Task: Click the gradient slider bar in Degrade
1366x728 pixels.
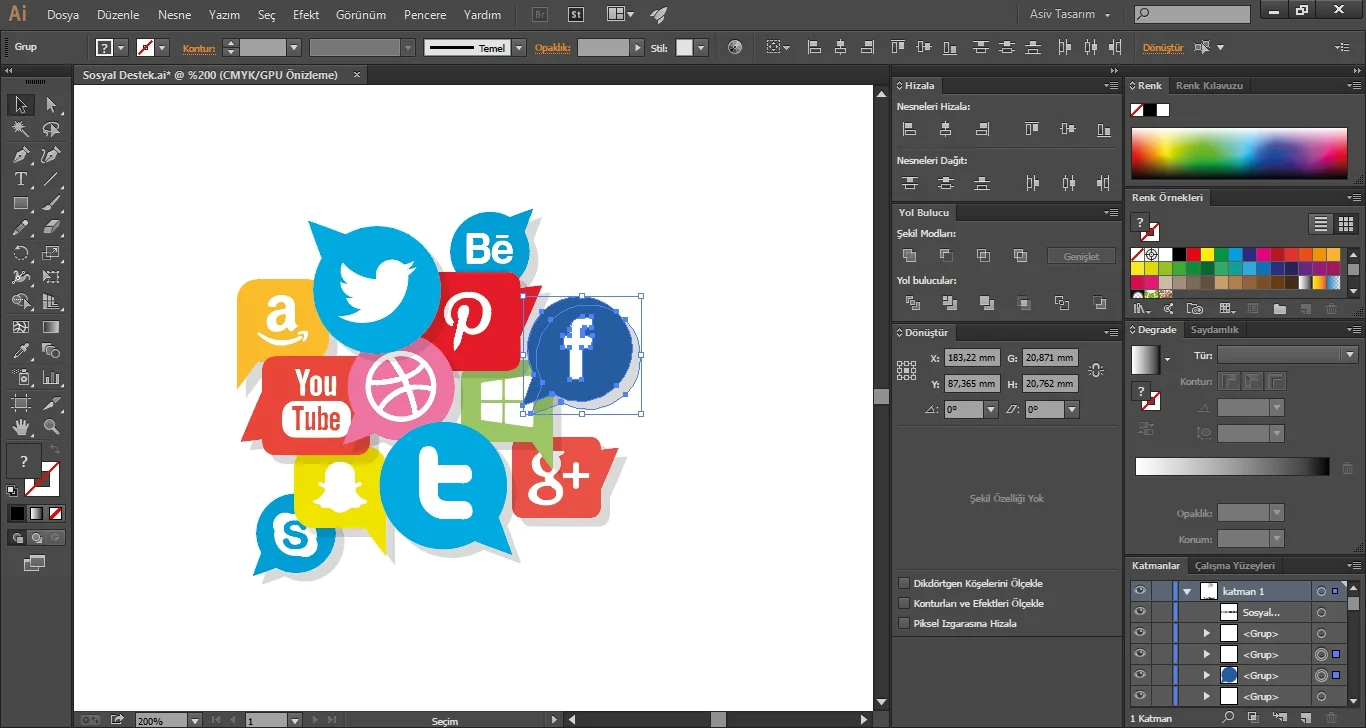Action: pyautogui.click(x=1232, y=467)
